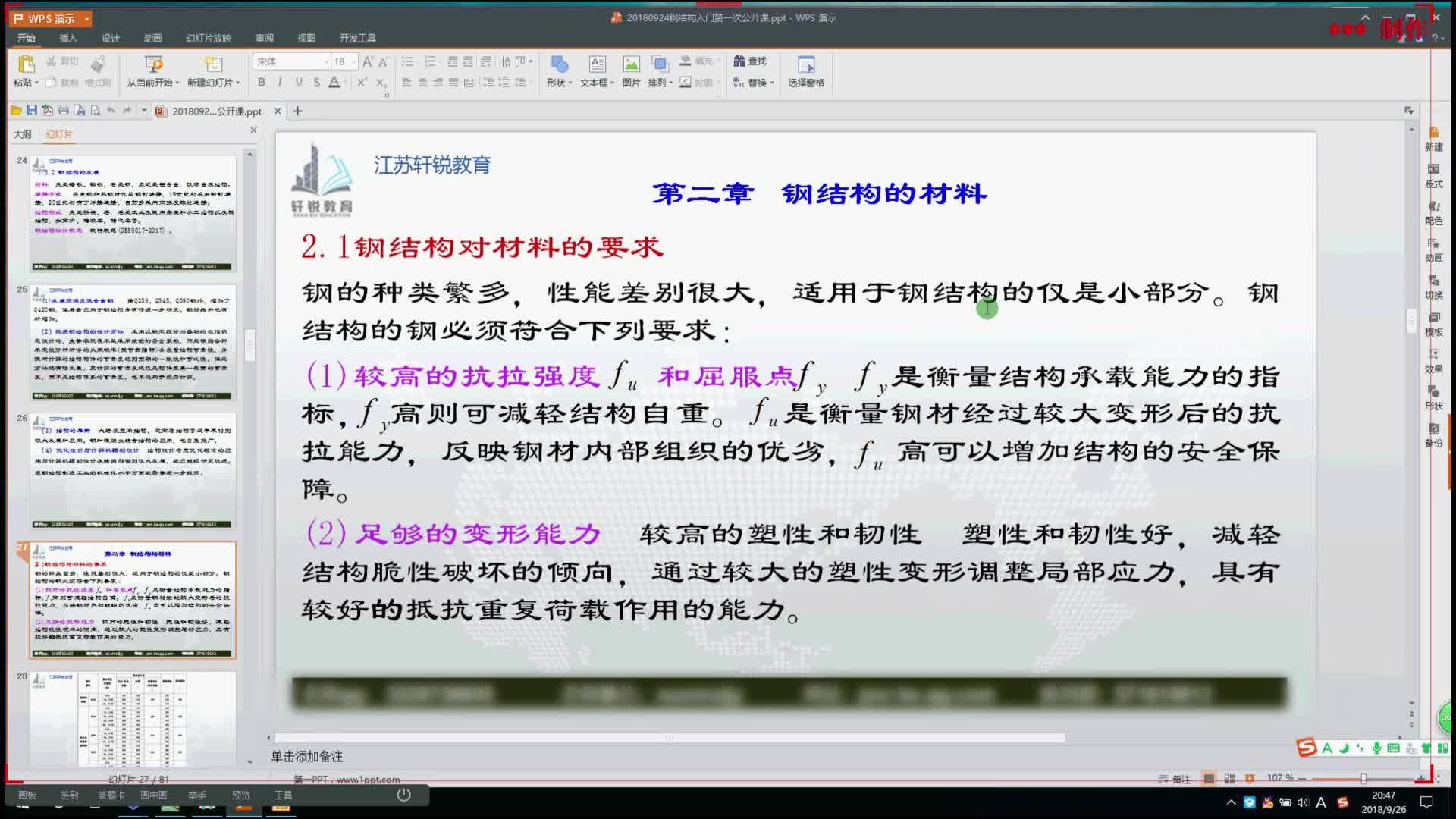Click the 'click to add notes' (单击添加备注) area
1456x819 pixels.
(307, 756)
